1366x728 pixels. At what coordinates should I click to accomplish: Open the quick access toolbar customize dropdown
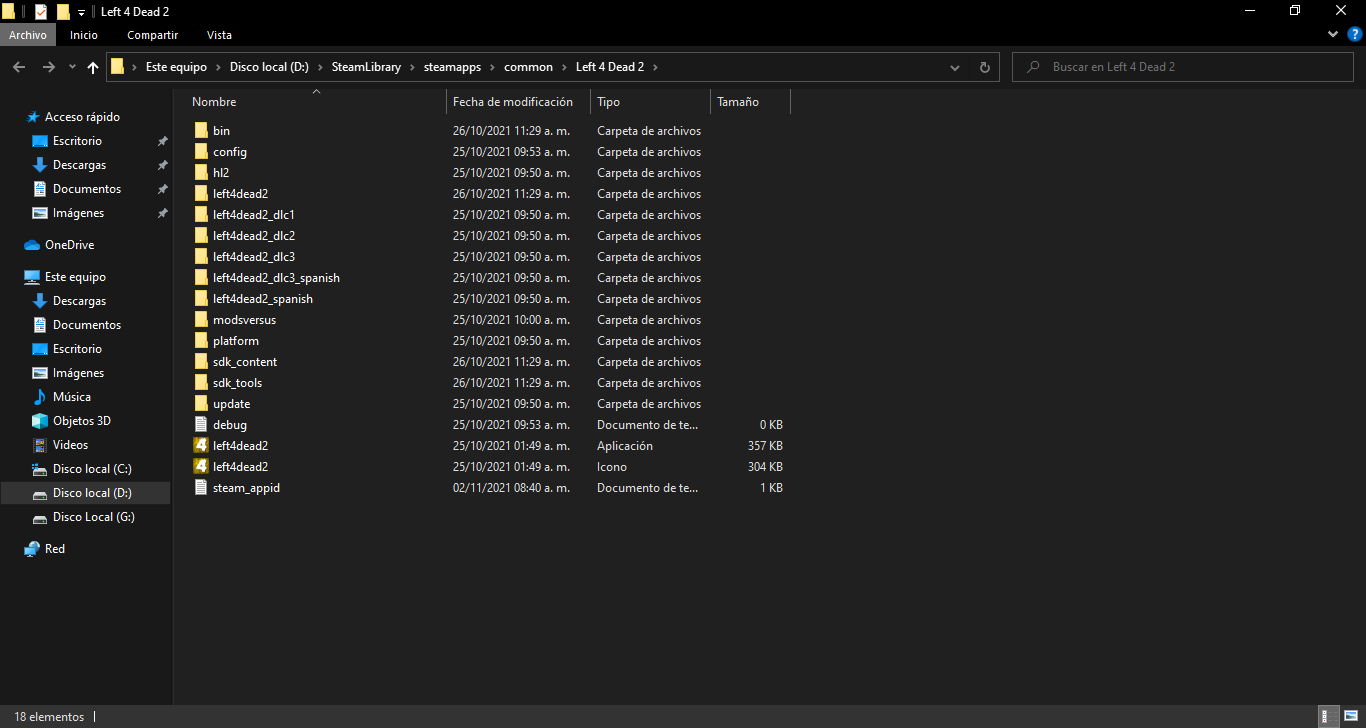[81, 12]
